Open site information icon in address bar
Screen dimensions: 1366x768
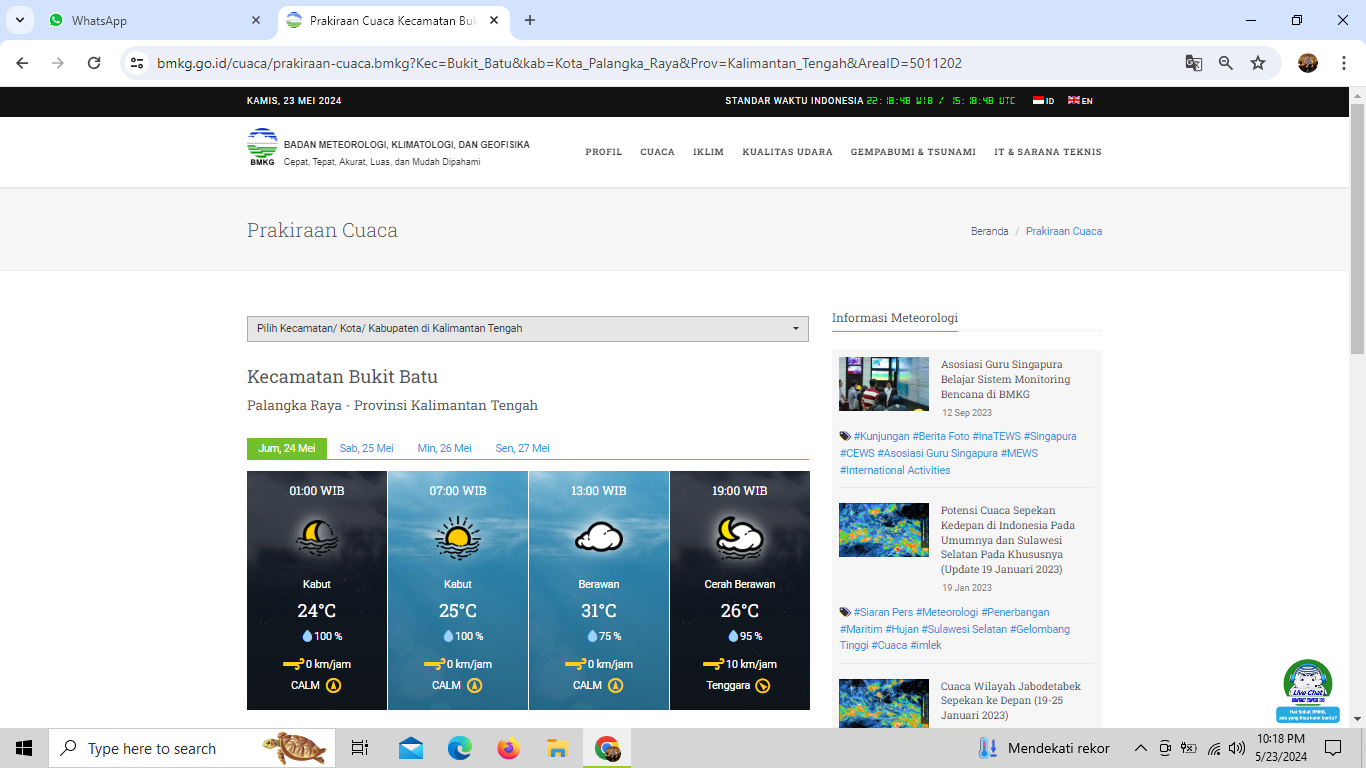point(138,63)
